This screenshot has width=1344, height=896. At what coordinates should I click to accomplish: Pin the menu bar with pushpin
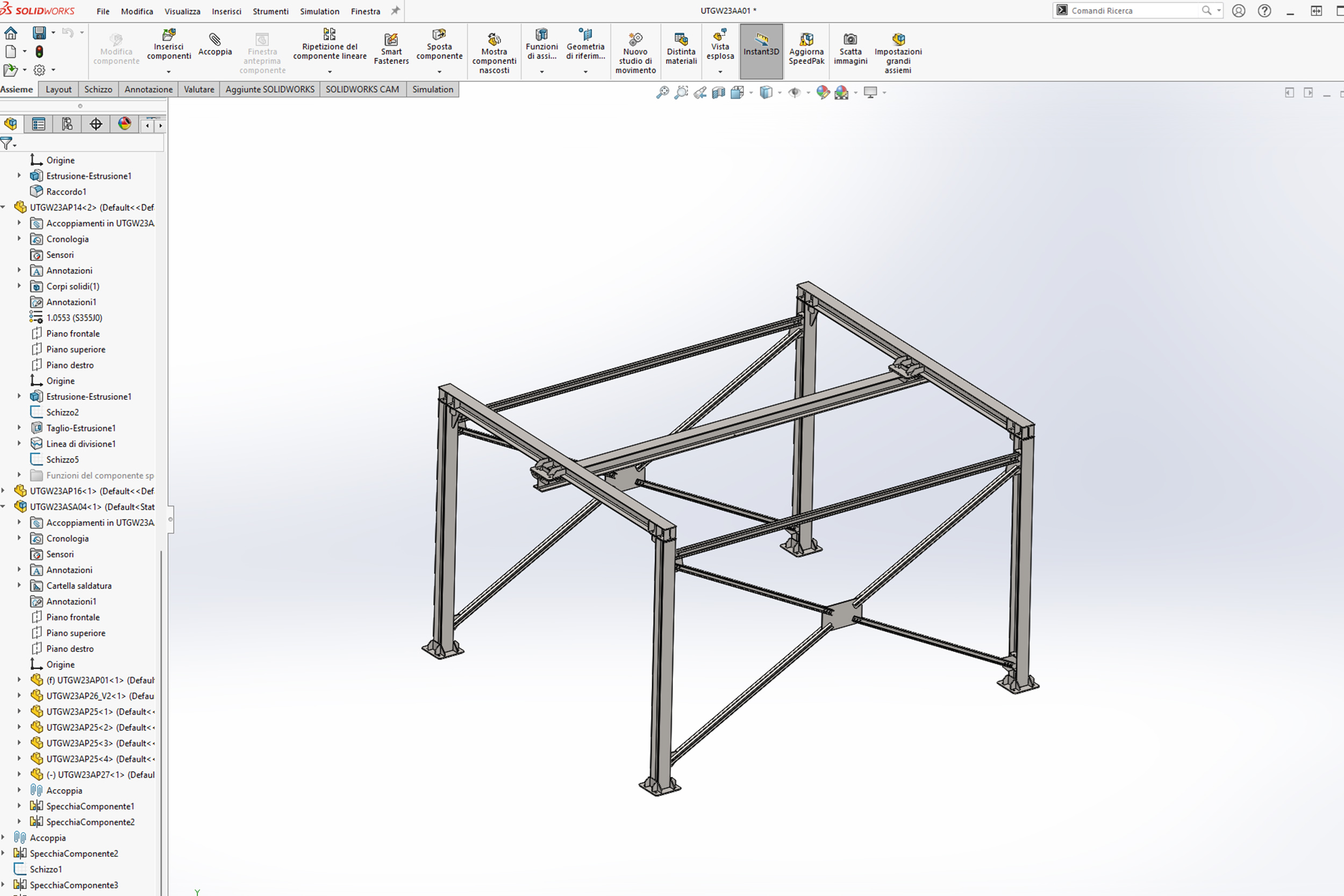(x=396, y=11)
